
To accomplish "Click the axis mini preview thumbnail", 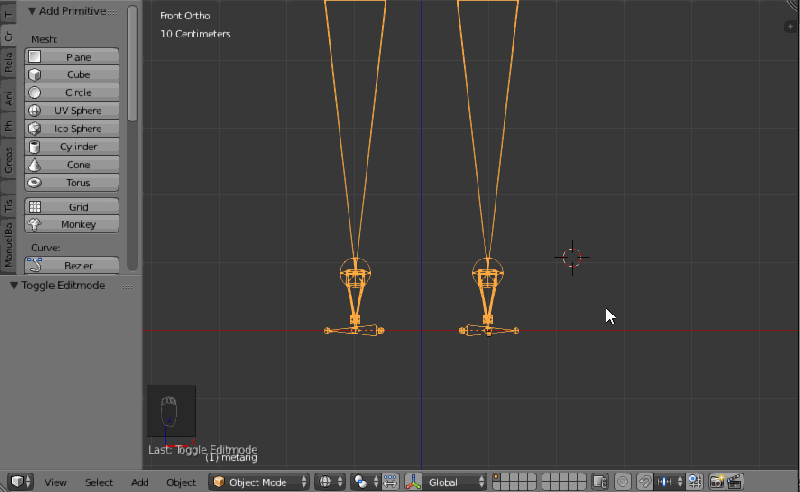I will pos(171,411).
